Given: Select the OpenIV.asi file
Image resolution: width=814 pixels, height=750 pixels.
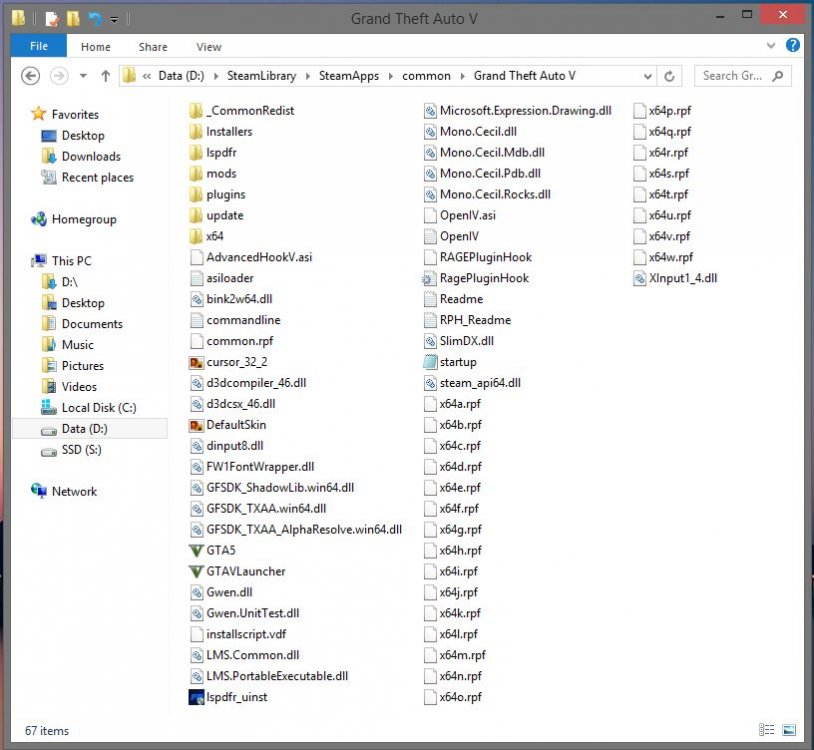Looking at the screenshot, I should 467,215.
